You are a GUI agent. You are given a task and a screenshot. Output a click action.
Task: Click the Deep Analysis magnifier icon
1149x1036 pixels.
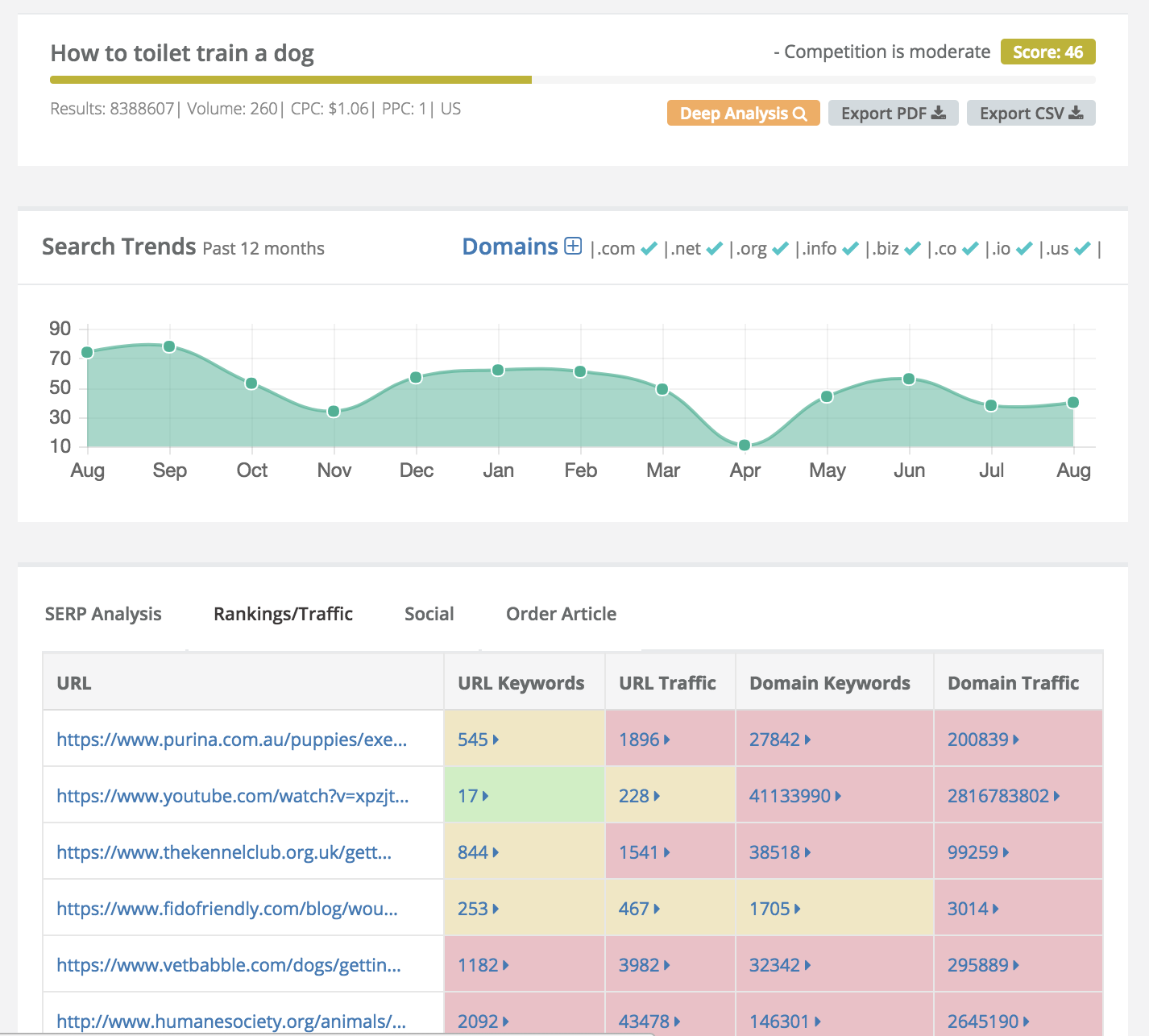[800, 113]
